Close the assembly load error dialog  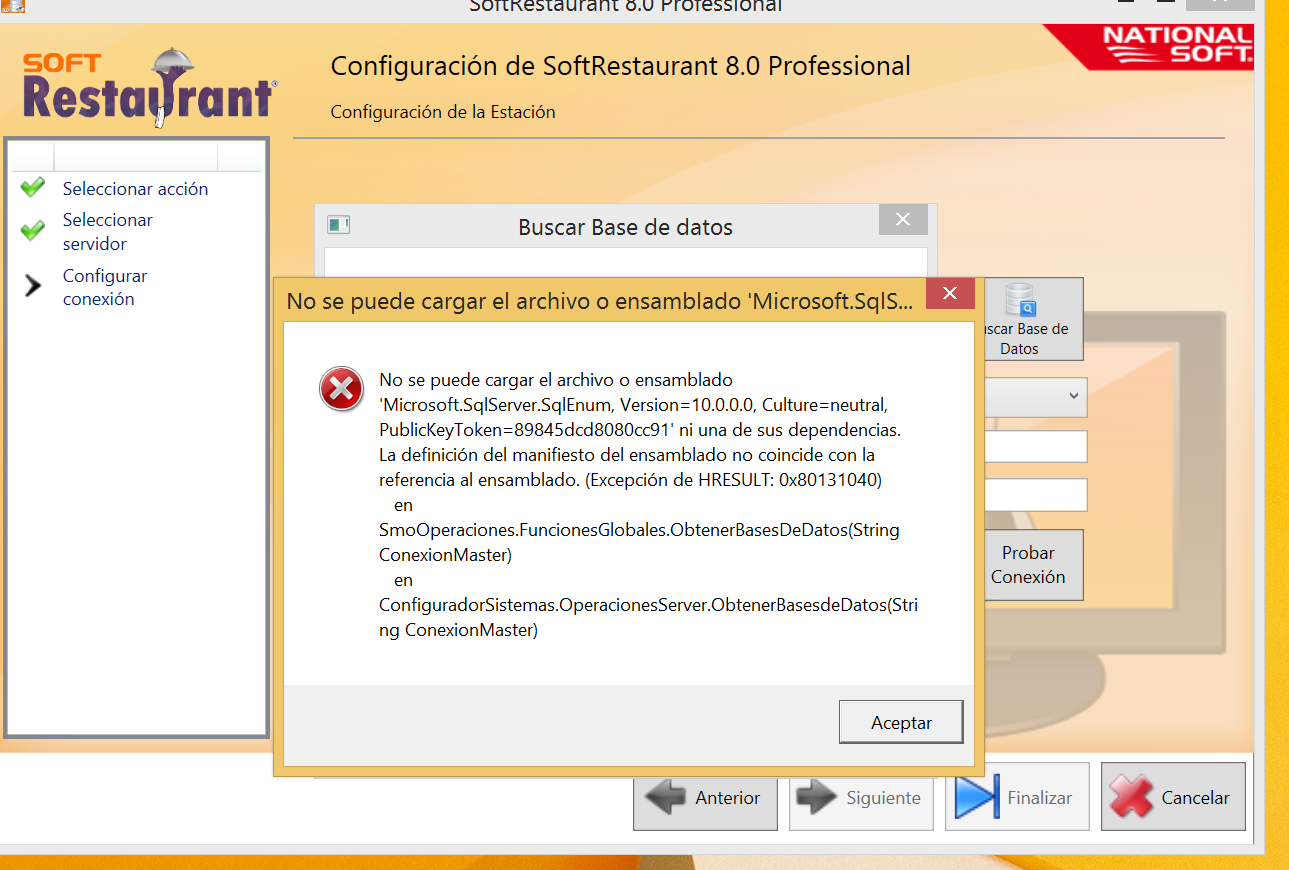click(950, 293)
